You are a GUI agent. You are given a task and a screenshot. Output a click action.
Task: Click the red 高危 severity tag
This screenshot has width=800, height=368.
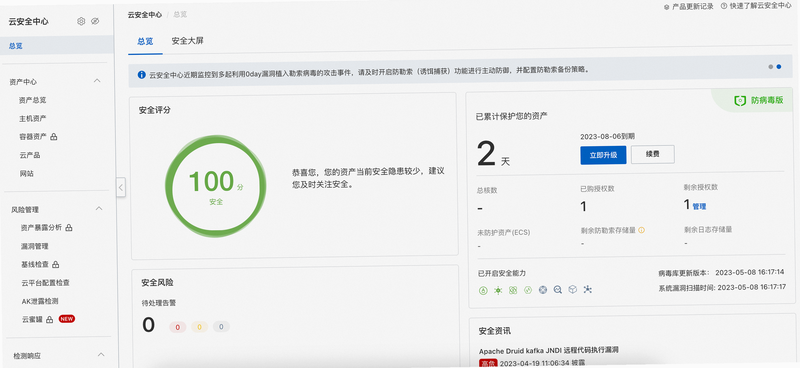(488, 363)
